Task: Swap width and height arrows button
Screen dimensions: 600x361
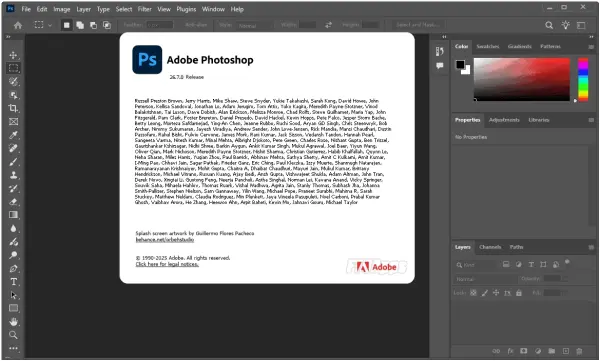Action: [328, 25]
